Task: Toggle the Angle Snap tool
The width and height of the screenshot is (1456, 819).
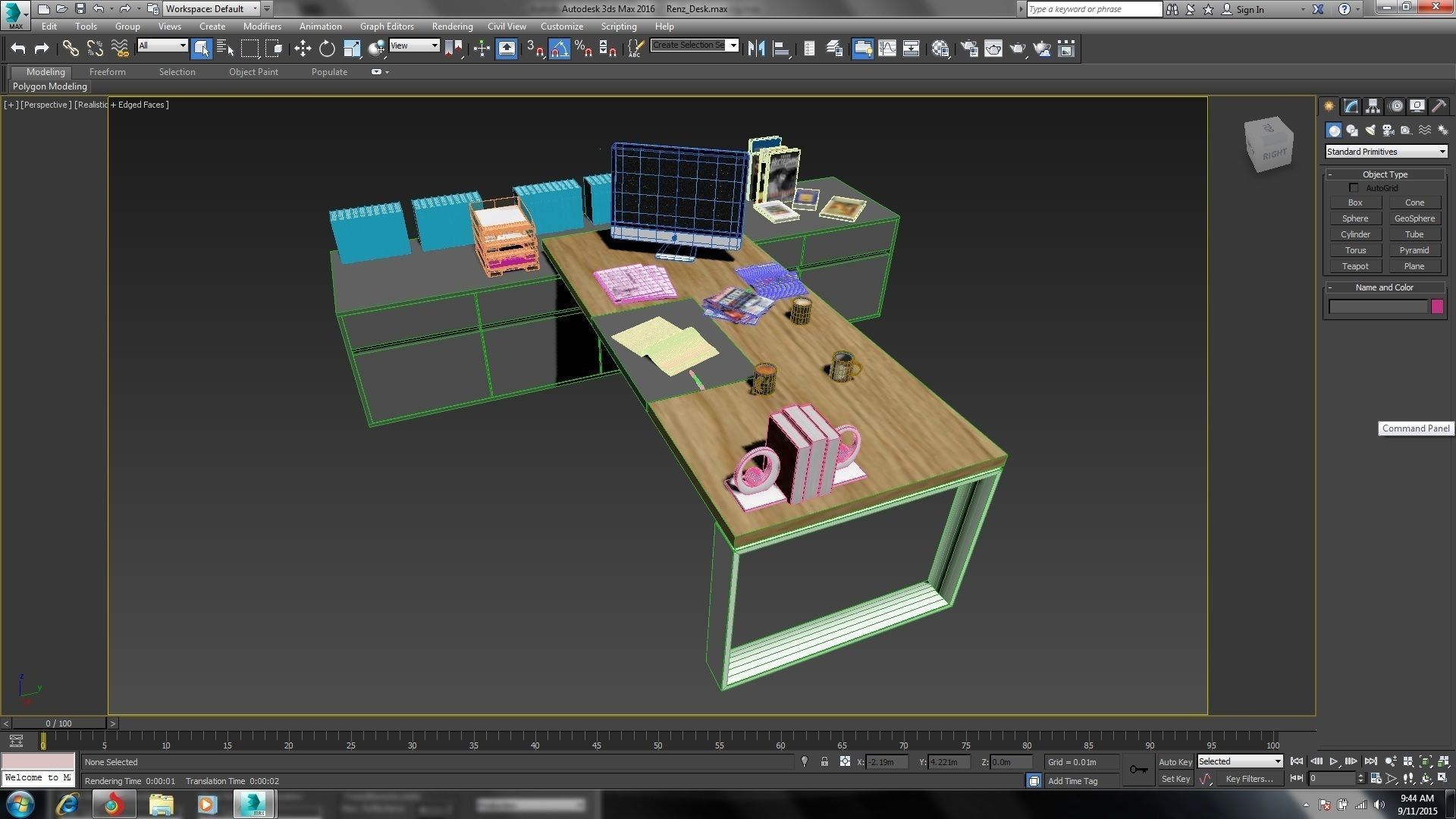Action: coord(560,49)
